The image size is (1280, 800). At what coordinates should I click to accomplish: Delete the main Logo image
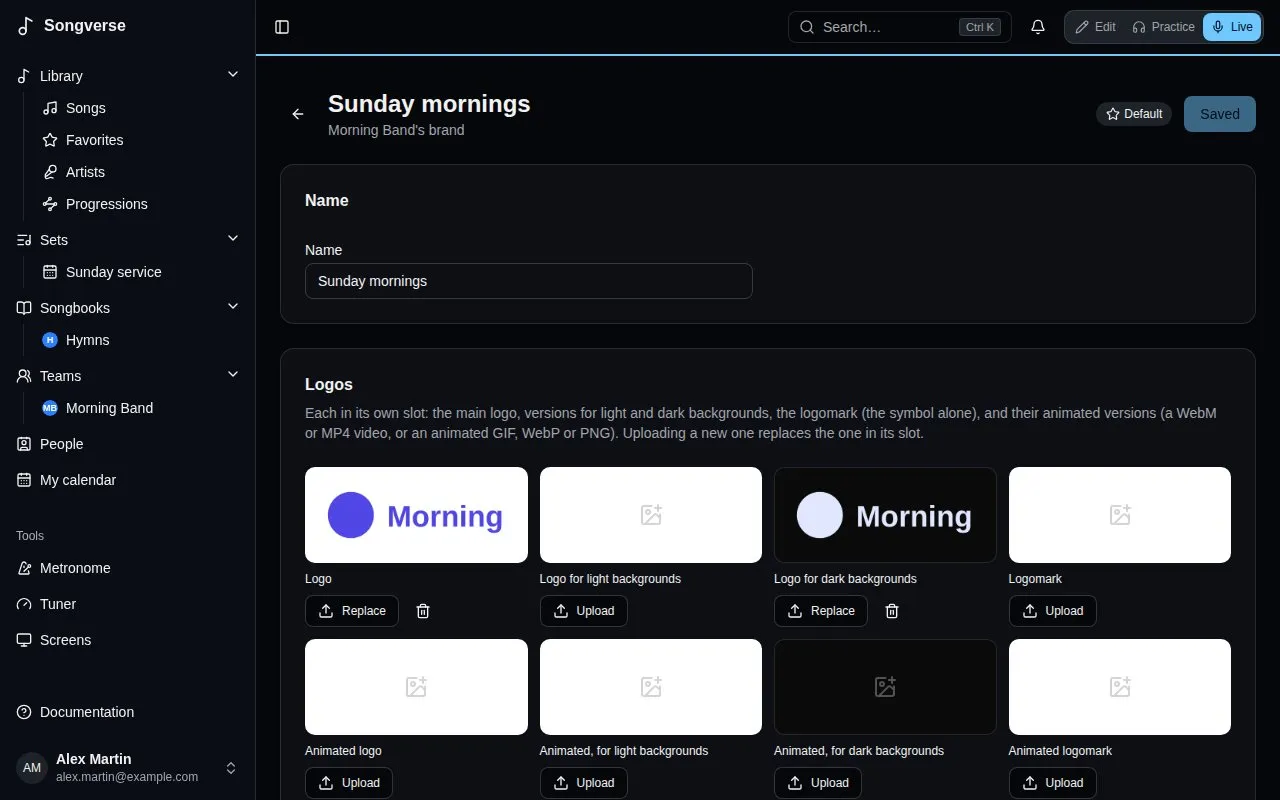423,611
